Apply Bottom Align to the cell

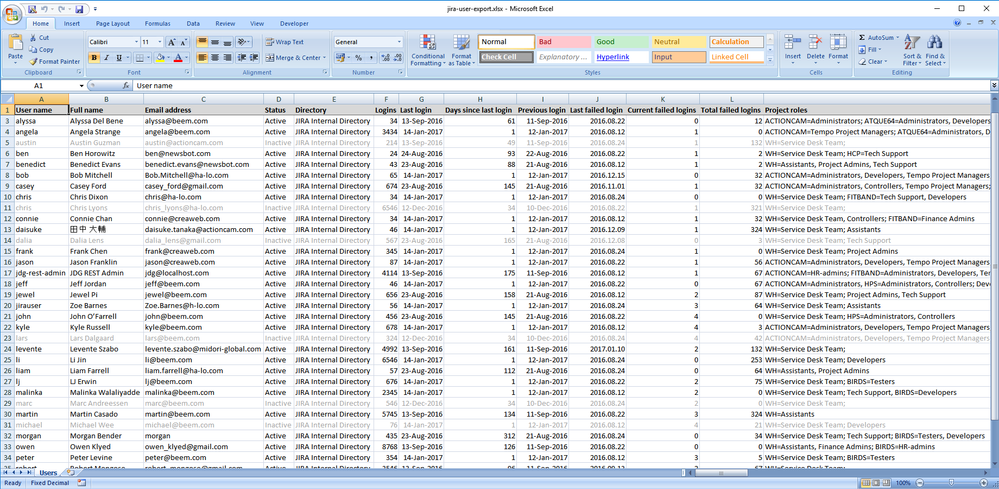click(227, 42)
